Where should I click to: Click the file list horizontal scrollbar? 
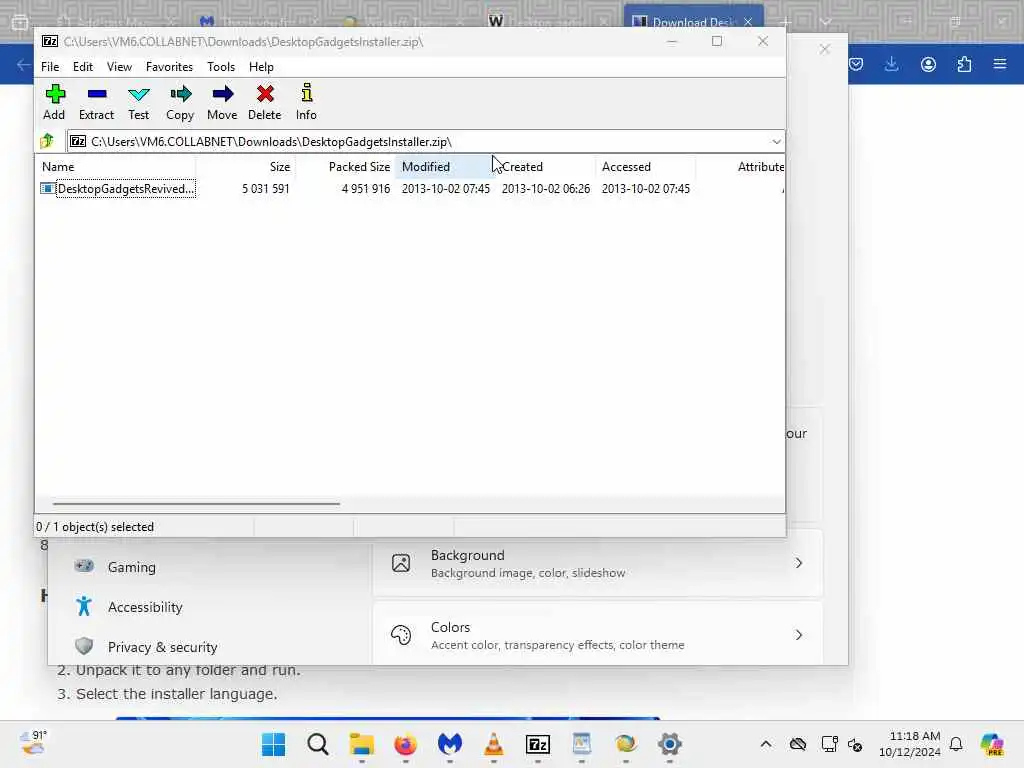196,504
